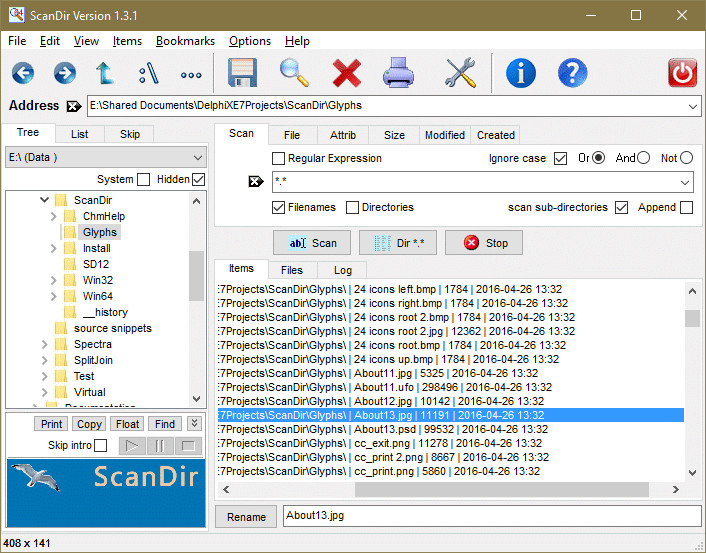Select the Or radio button

point(598,158)
